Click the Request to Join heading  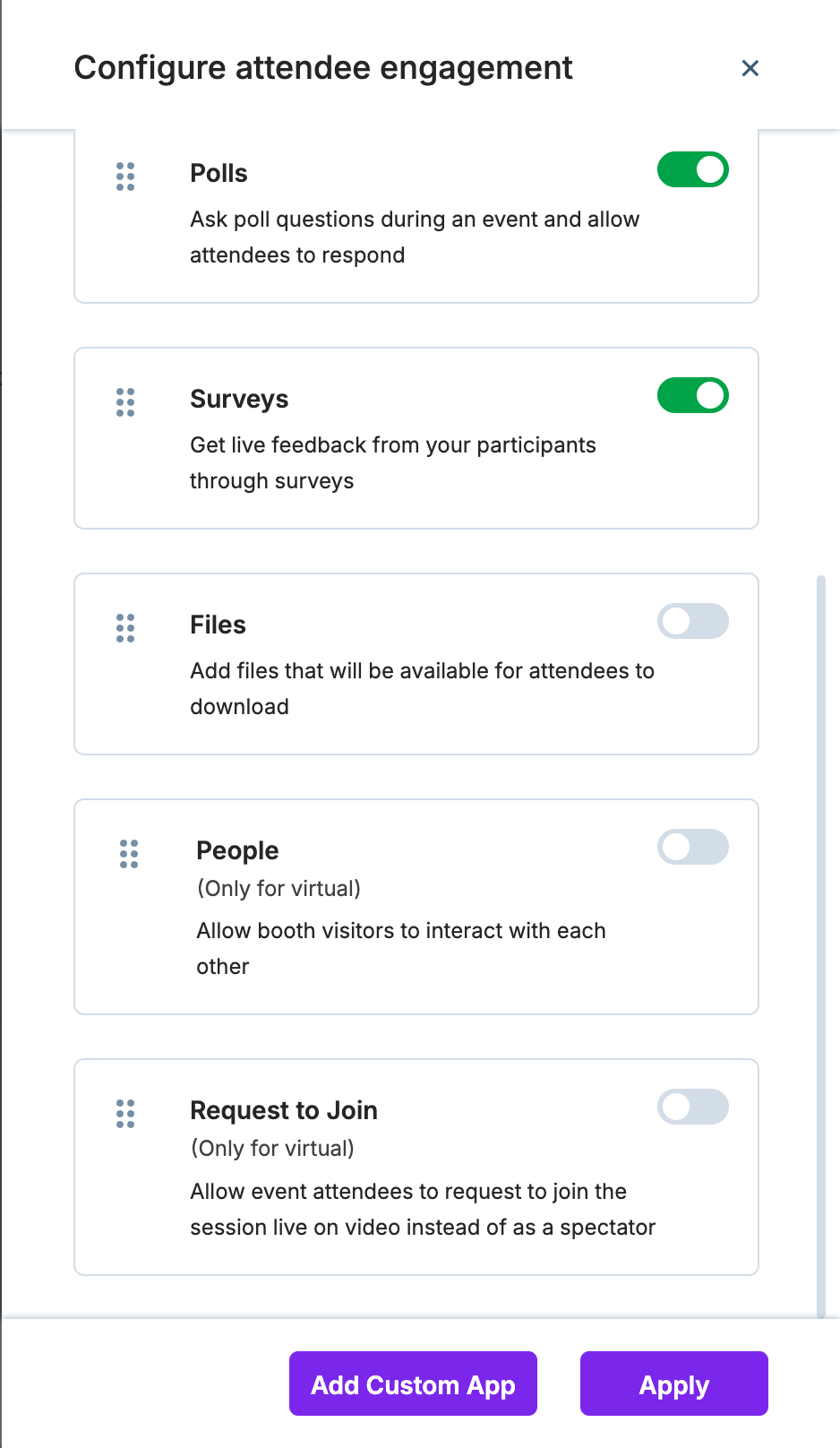pos(284,1110)
